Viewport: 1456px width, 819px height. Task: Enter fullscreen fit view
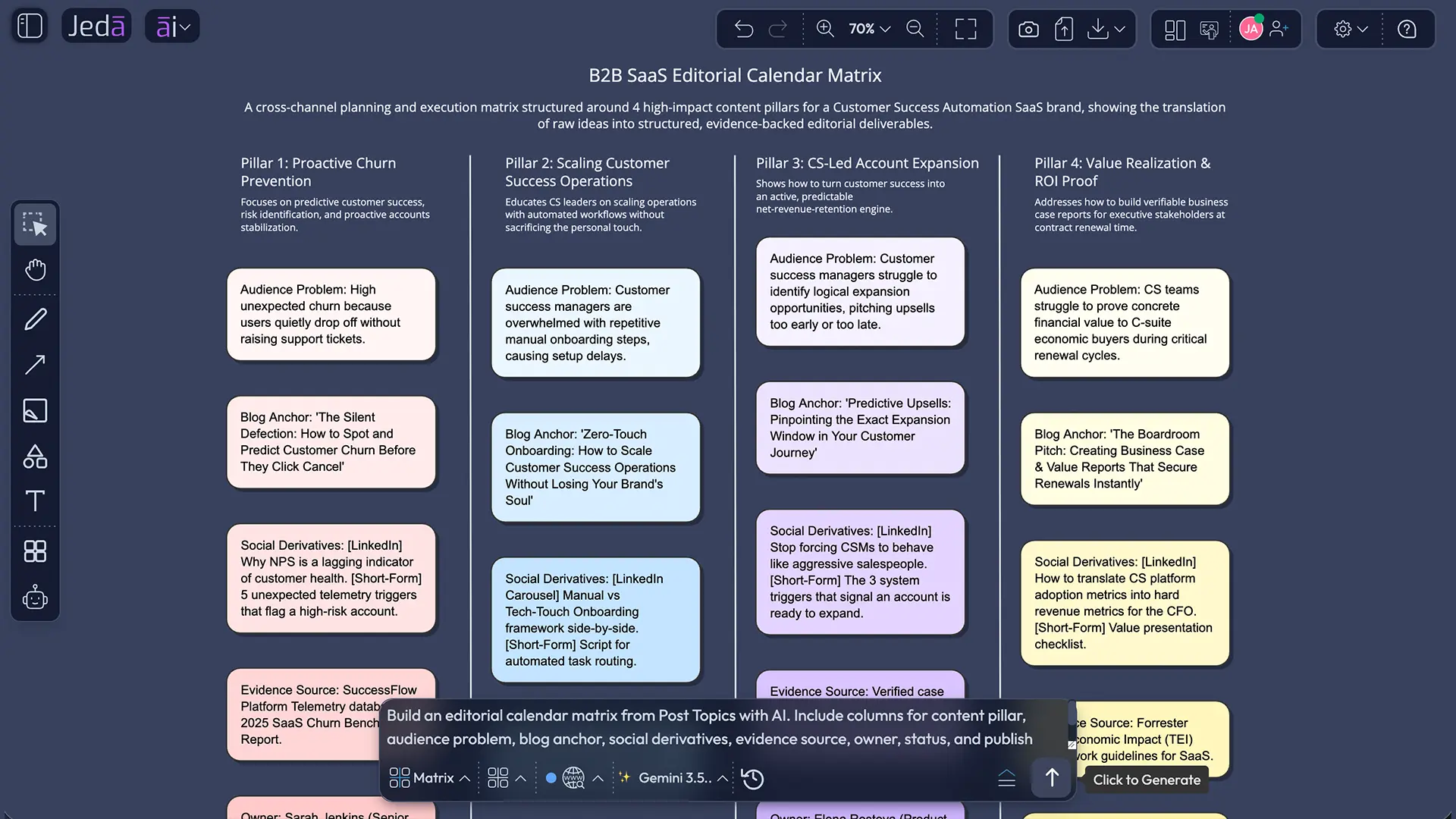[965, 29]
